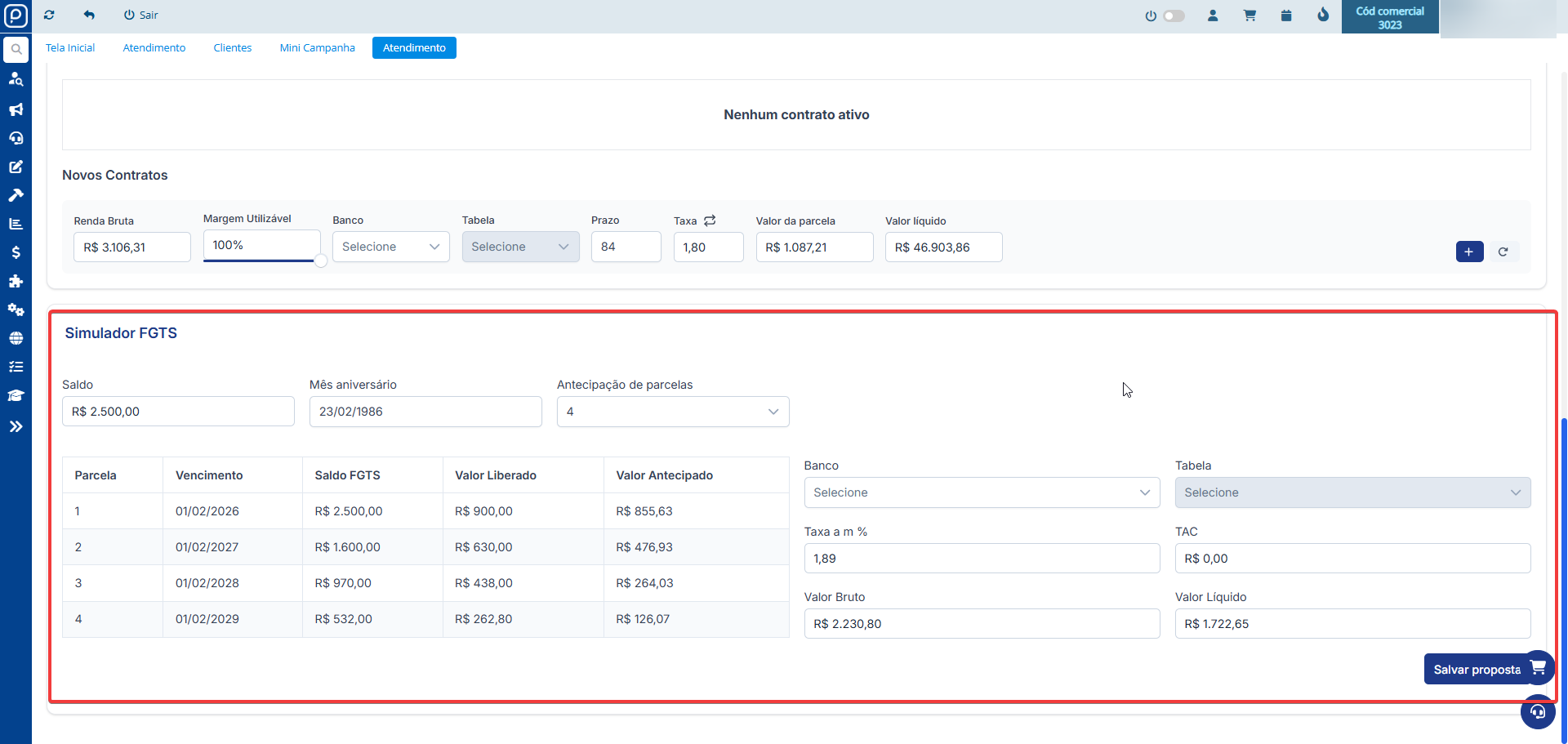The image size is (1568, 744).
Task: Click the swap icon next to Taxa
Action: pyautogui.click(x=710, y=221)
